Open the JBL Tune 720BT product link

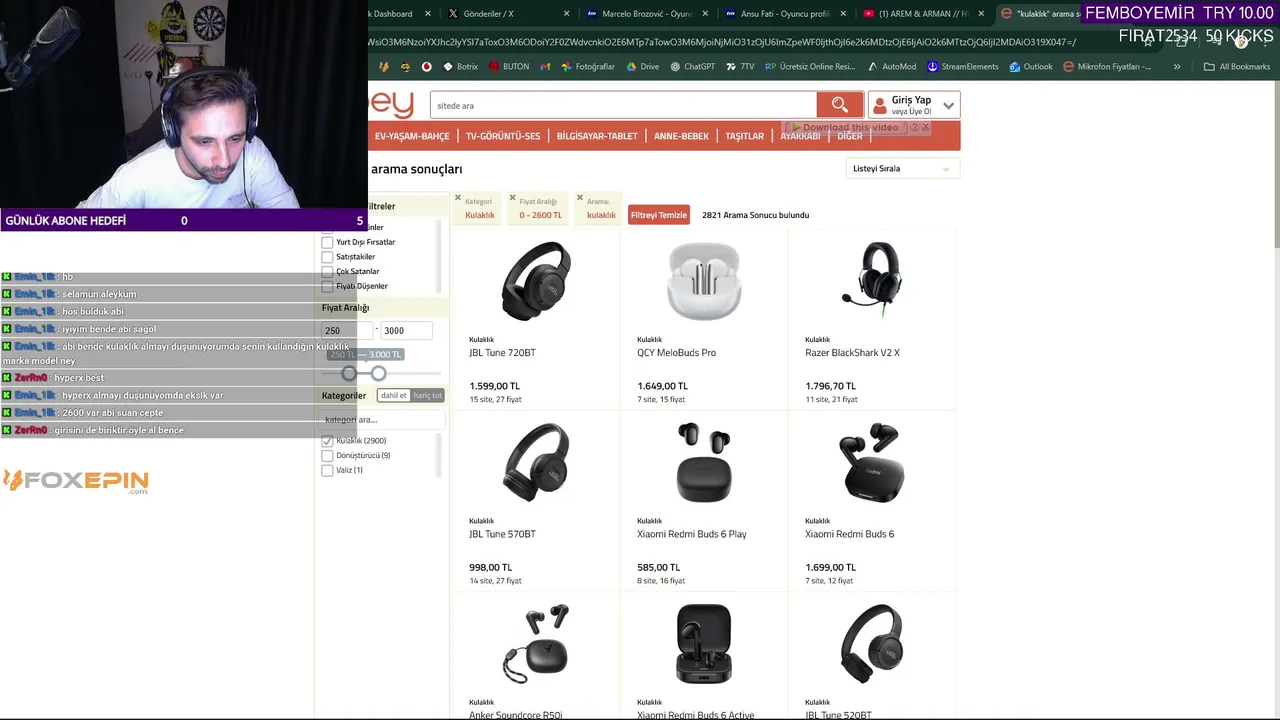(502, 353)
